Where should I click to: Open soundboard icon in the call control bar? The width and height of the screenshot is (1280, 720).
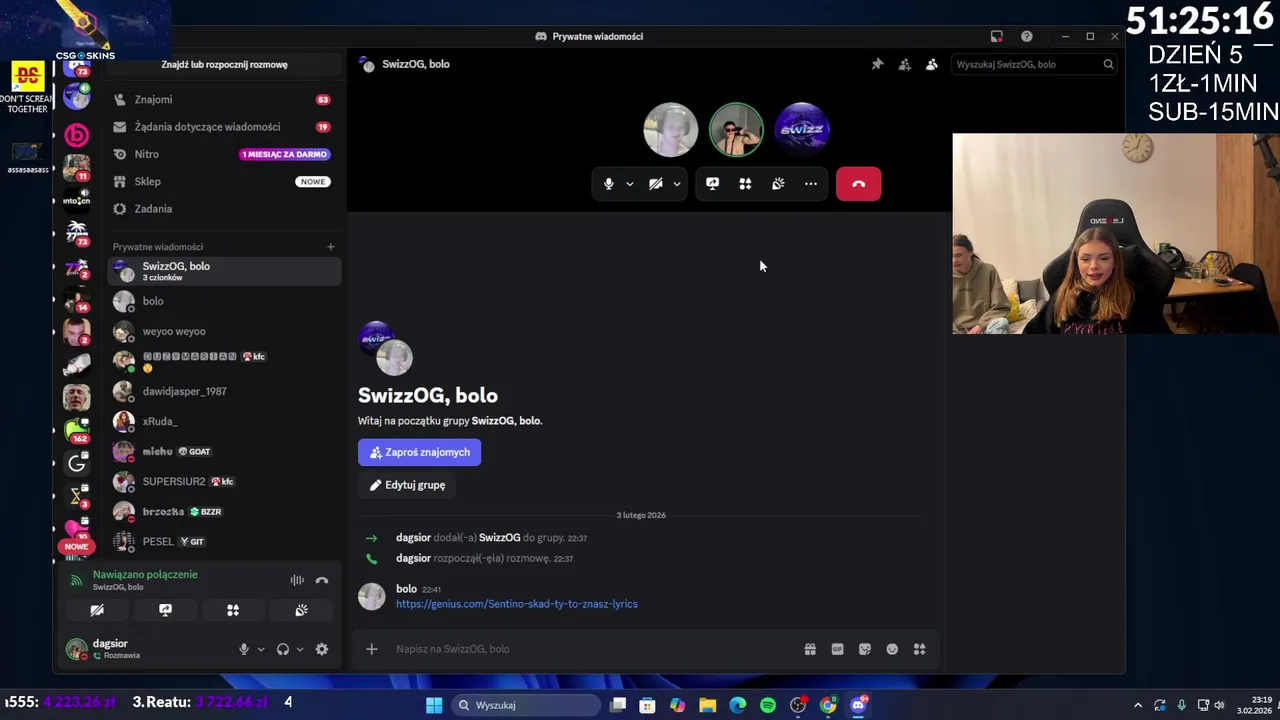pyautogui.click(x=778, y=184)
